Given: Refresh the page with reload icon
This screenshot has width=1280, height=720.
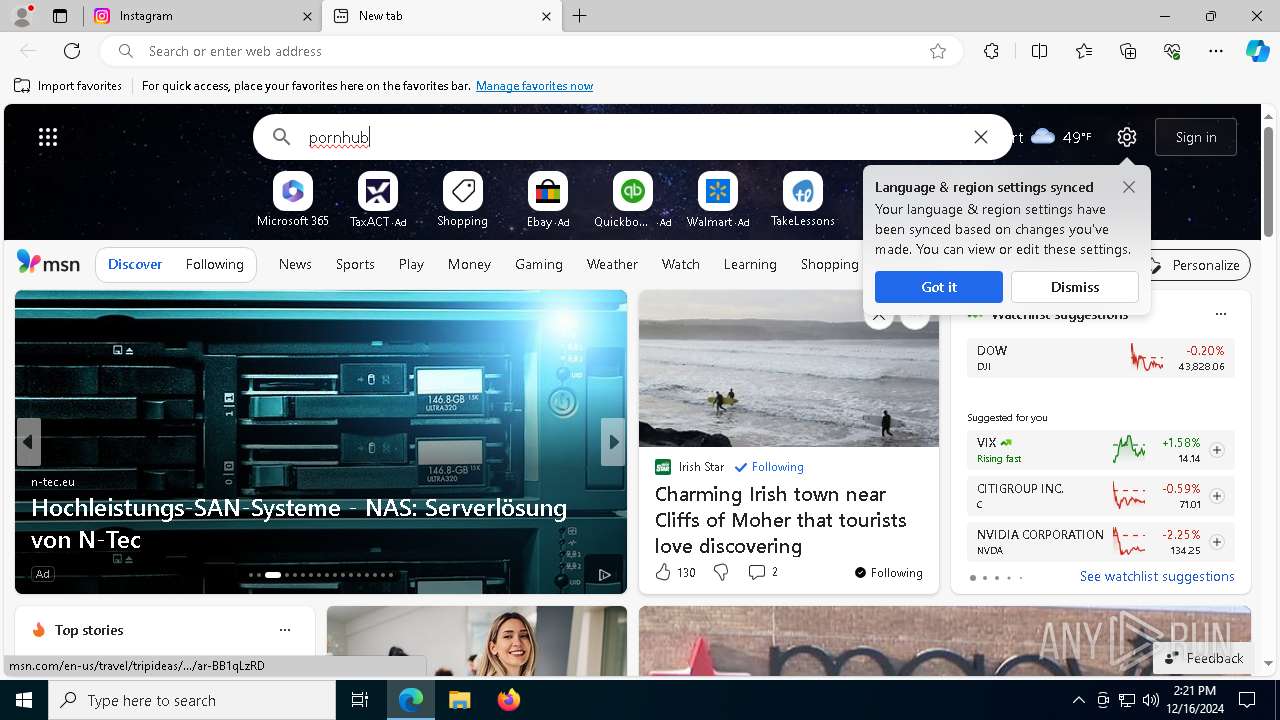Looking at the screenshot, I should pos(72,51).
